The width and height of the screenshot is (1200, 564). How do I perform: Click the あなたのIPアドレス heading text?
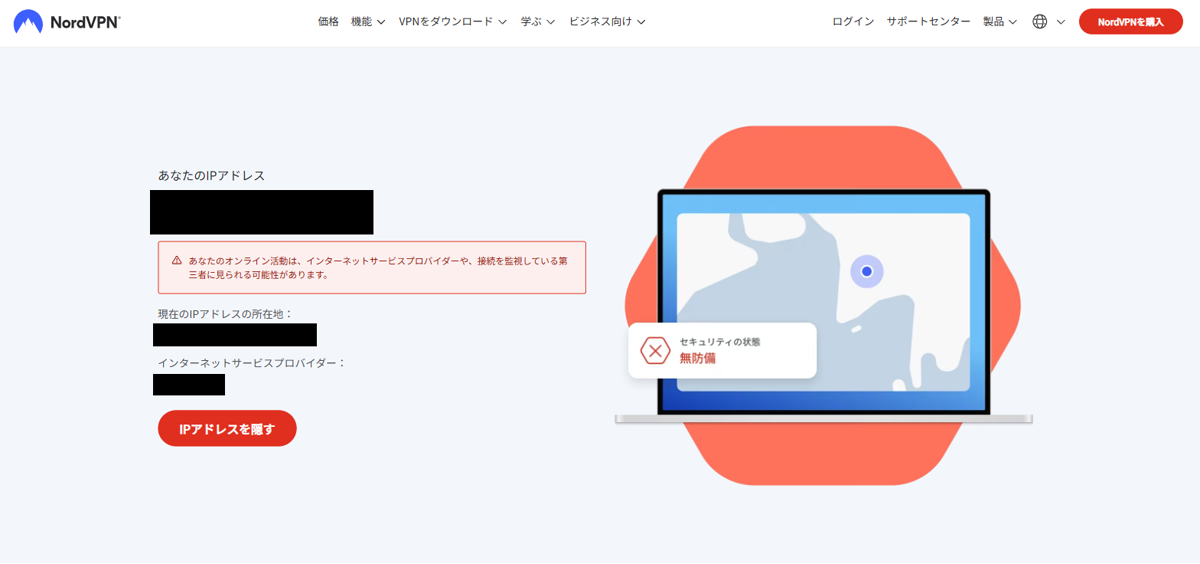tap(212, 175)
